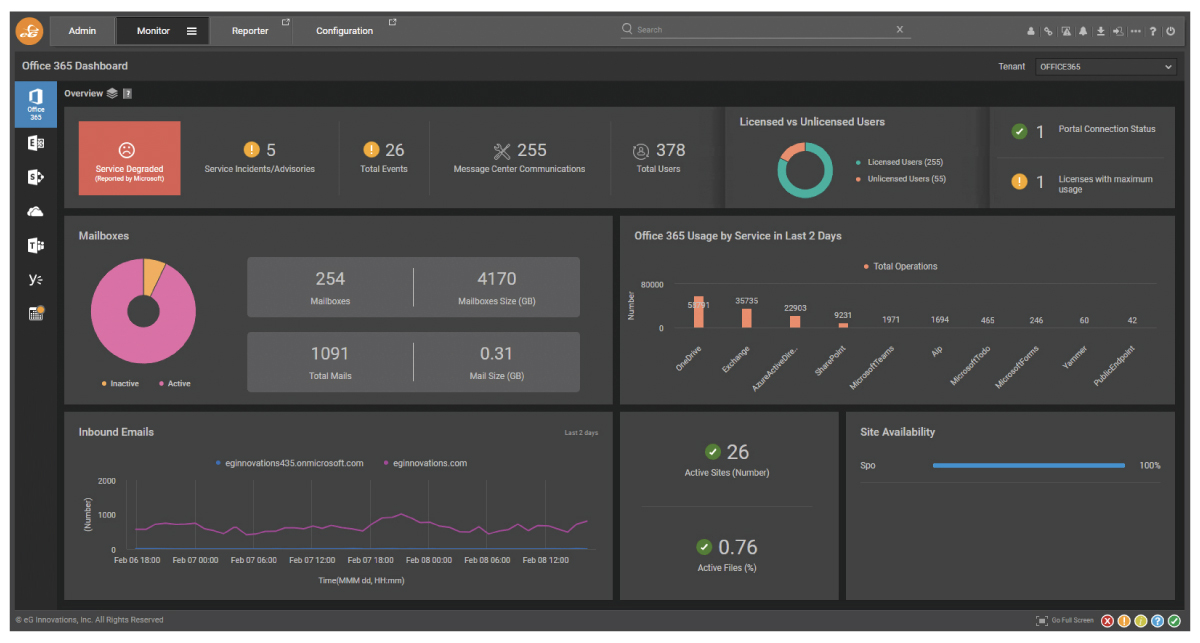Click the power logout icon

(x=1170, y=31)
